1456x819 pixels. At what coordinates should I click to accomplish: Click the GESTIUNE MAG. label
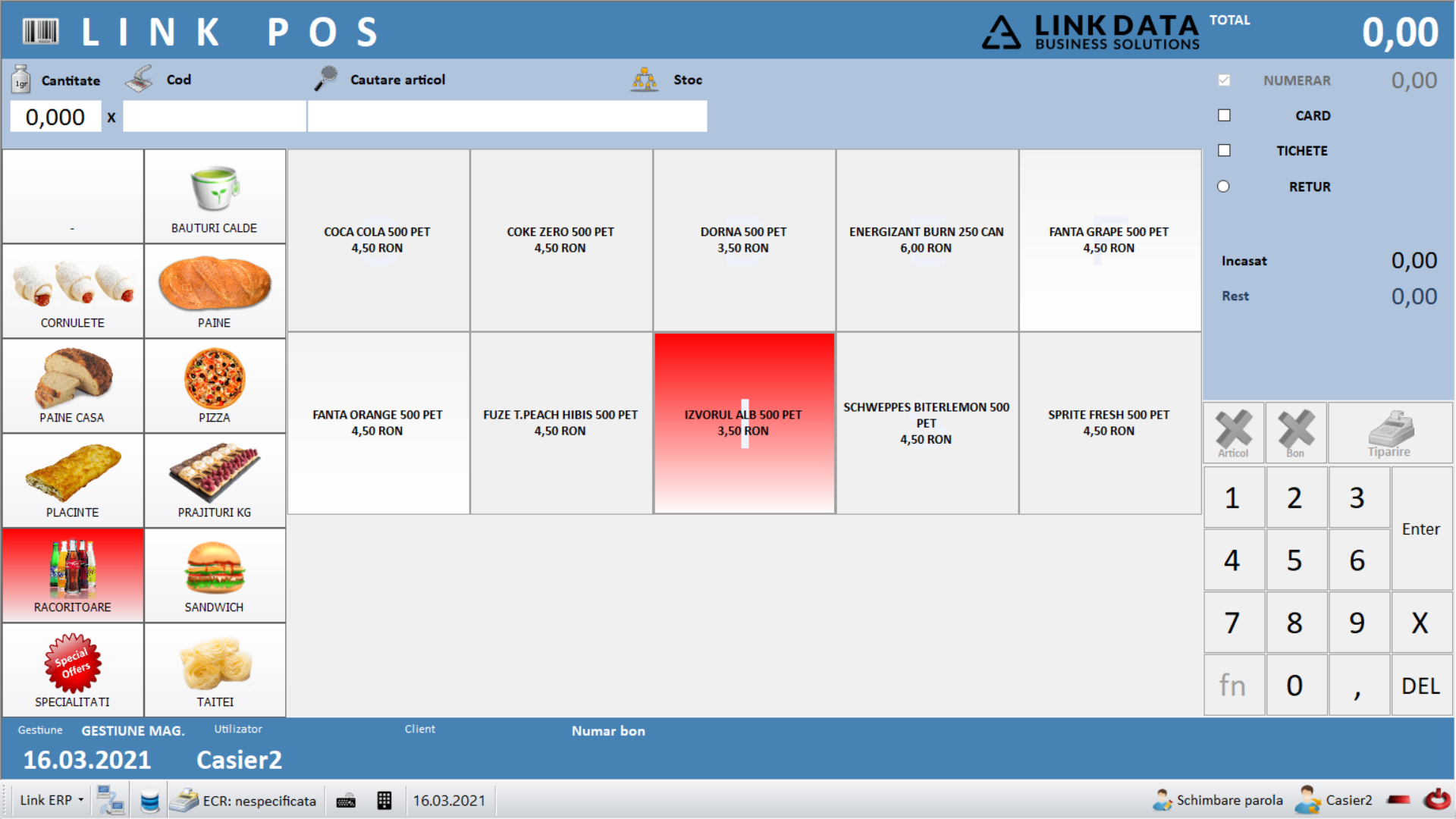(133, 731)
